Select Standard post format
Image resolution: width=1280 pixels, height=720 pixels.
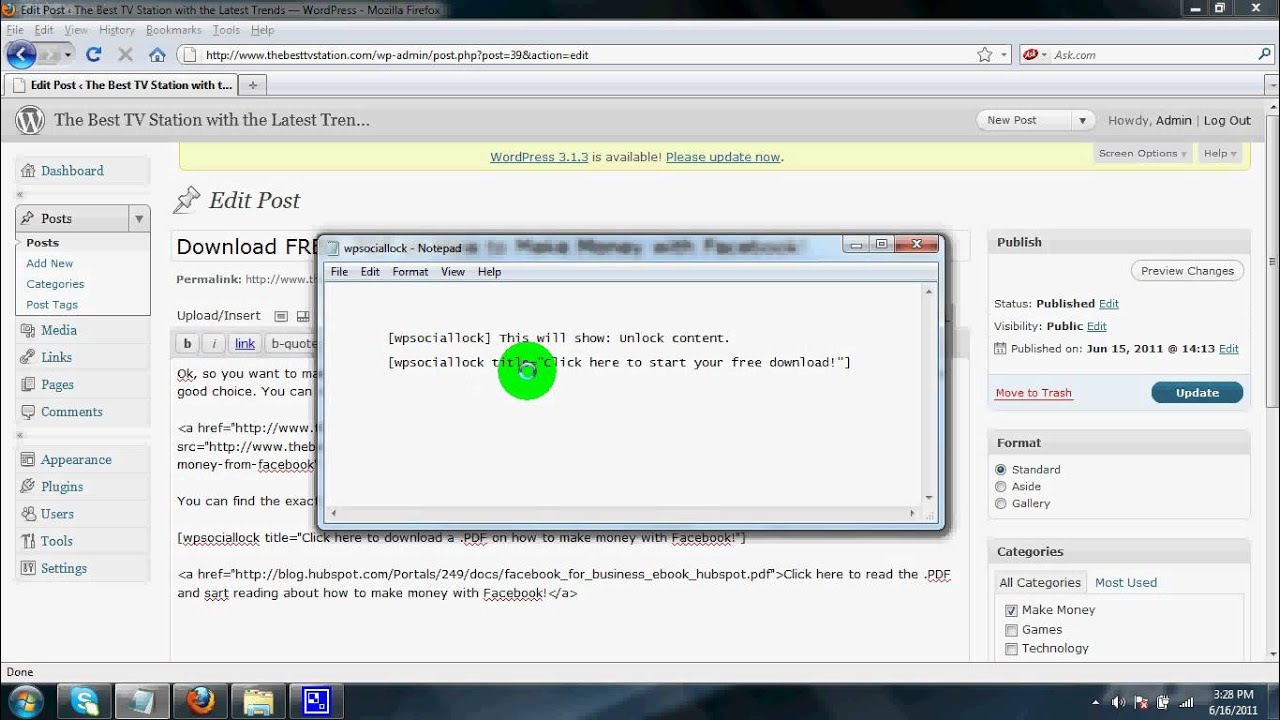[1001, 470]
